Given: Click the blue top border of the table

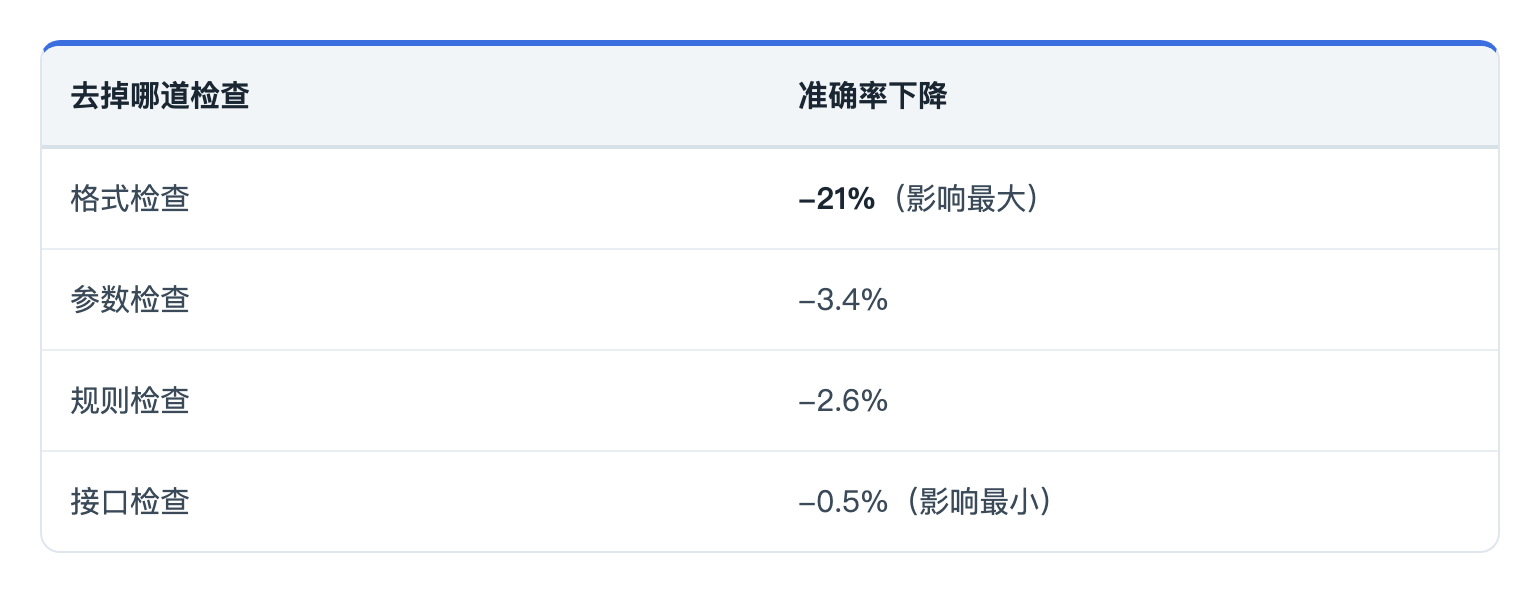Looking at the screenshot, I should coord(770,43).
